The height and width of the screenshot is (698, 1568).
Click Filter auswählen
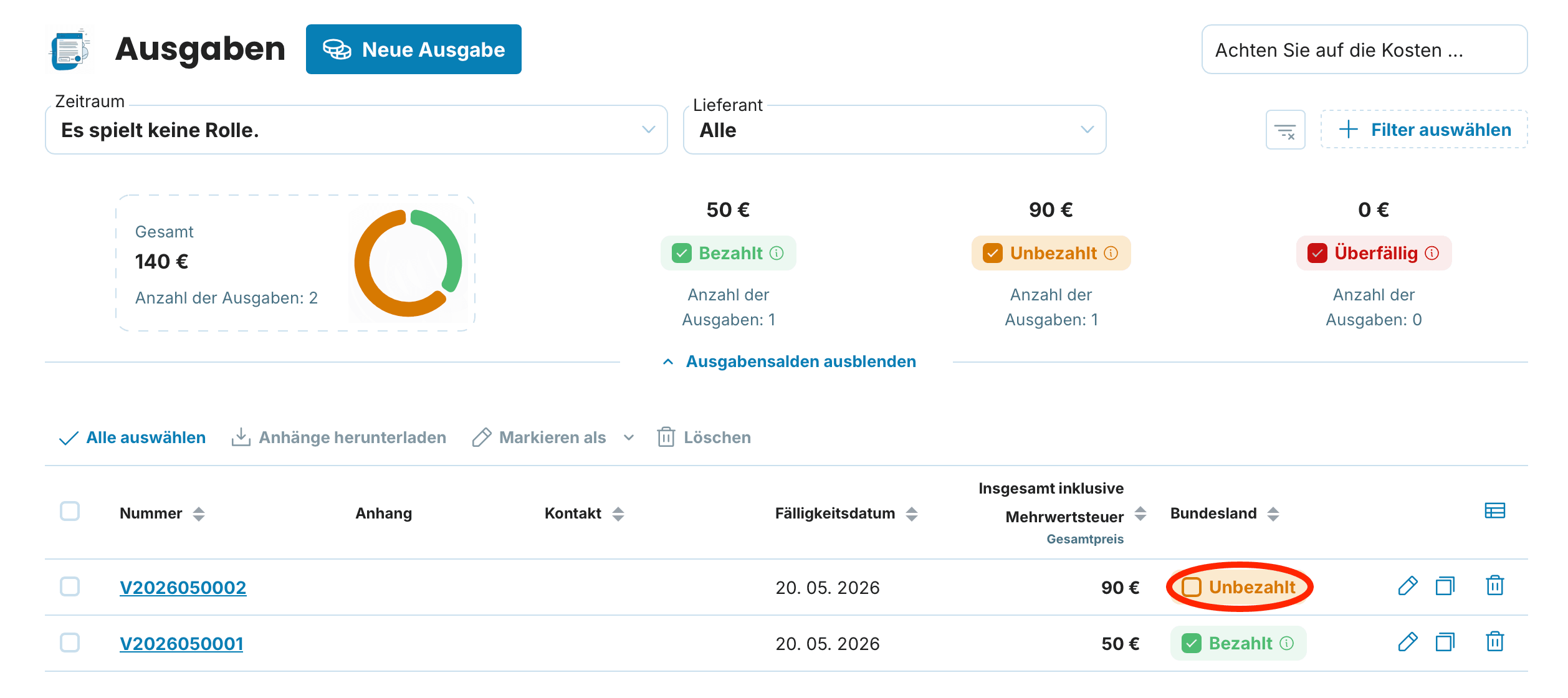pos(1424,130)
